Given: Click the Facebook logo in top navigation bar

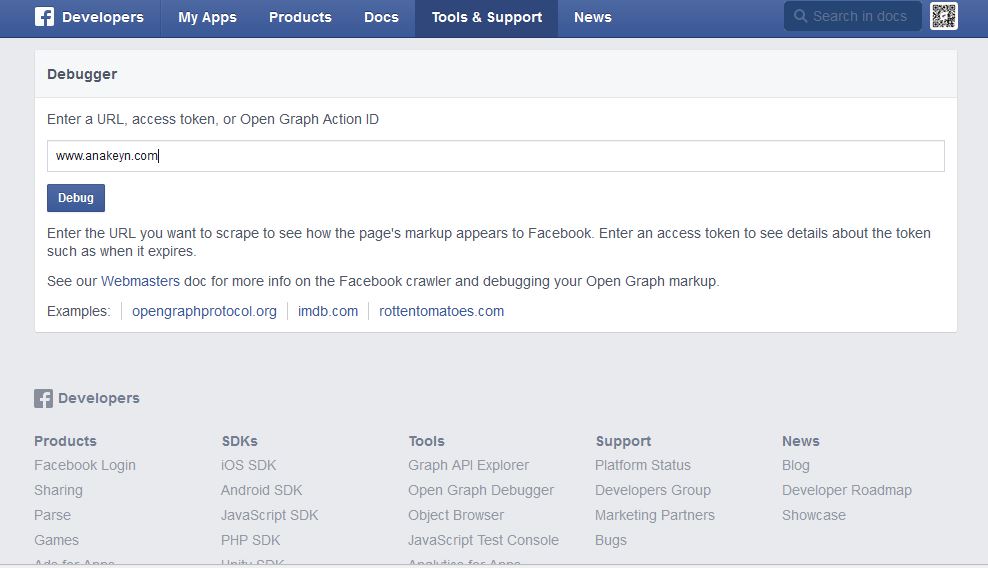Looking at the screenshot, I should 44,16.
